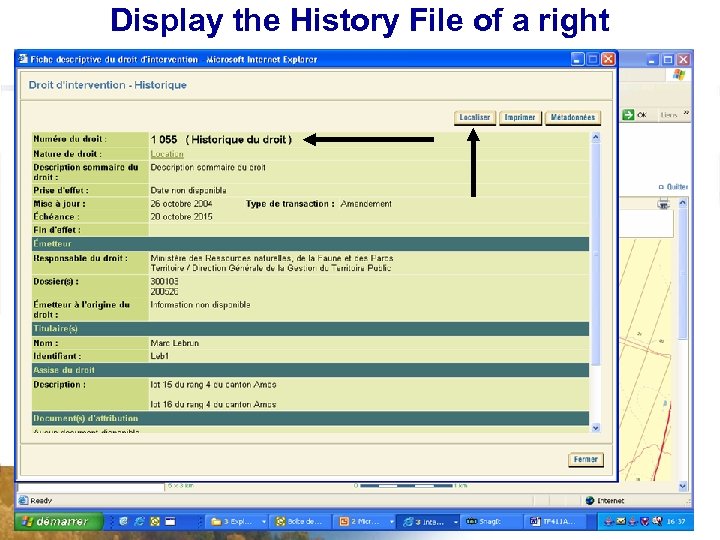Expand dropdown arrow on '3 Expl...' taskbar group
The height and width of the screenshot is (540, 720).
[x=264, y=522]
